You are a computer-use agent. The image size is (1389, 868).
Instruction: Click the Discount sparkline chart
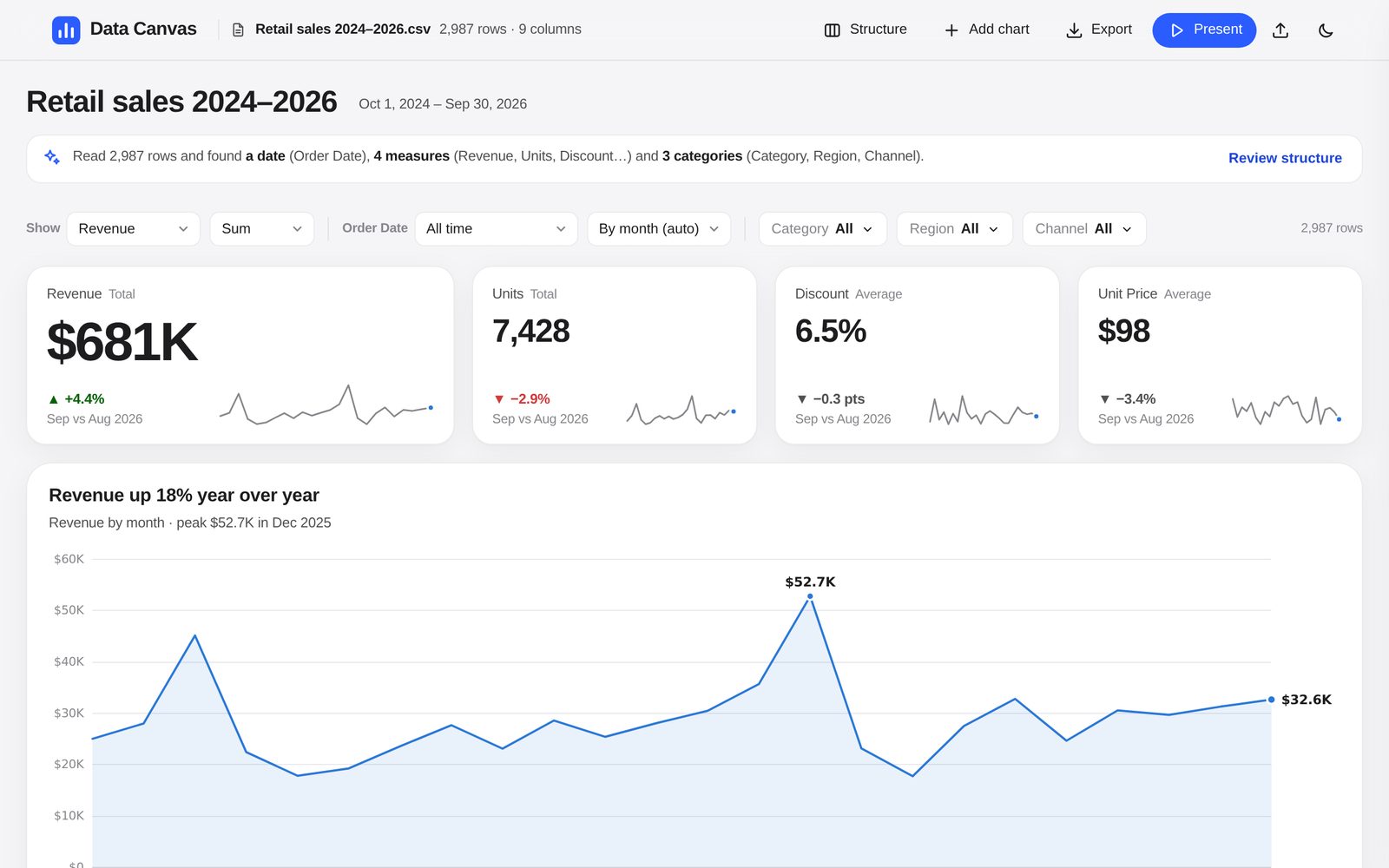click(984, 410)
